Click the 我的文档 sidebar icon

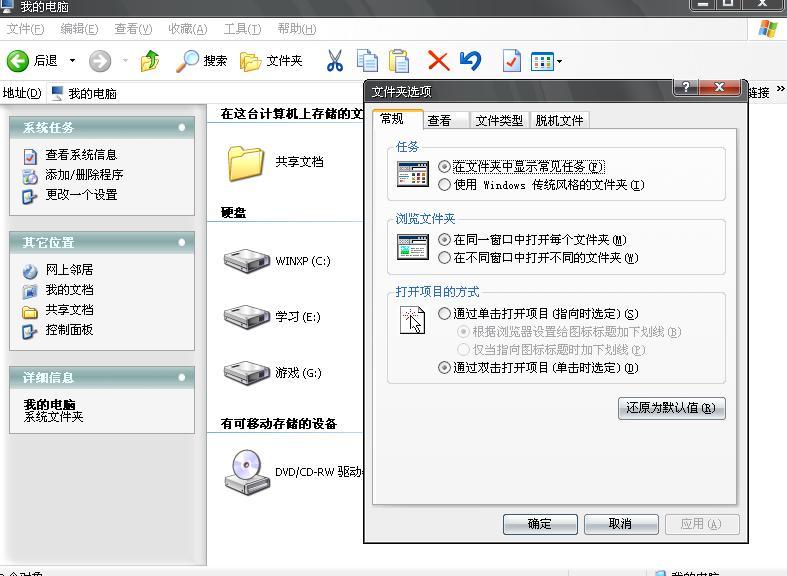coord(30,291)
